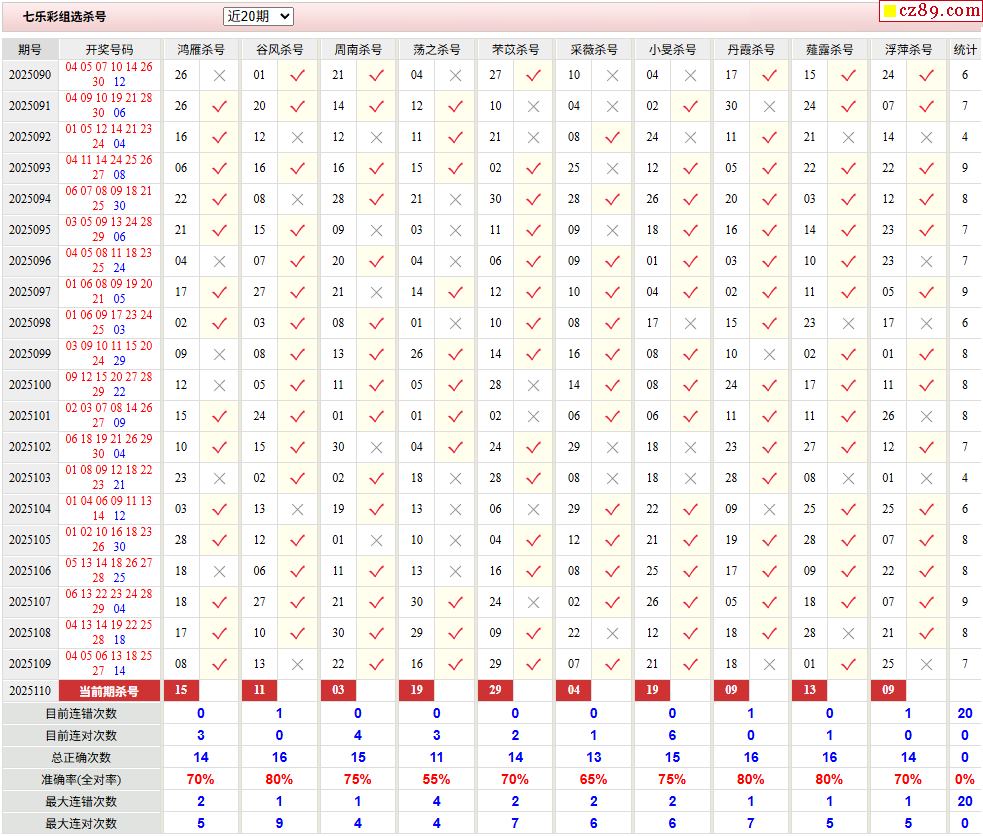Click the 总正确次数 row label

click(81, 758)
